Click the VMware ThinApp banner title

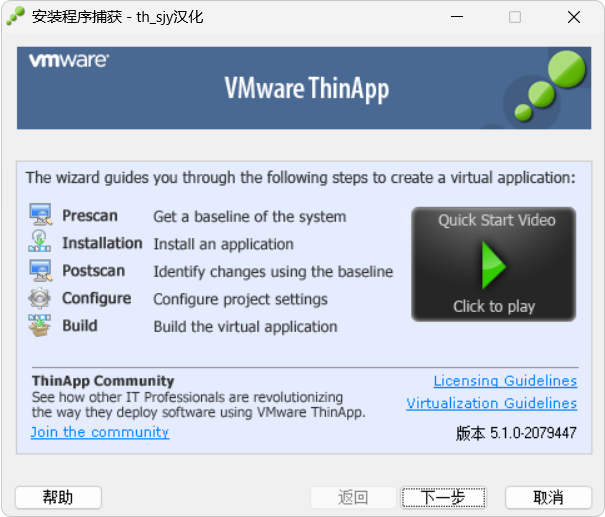(307, 89)
